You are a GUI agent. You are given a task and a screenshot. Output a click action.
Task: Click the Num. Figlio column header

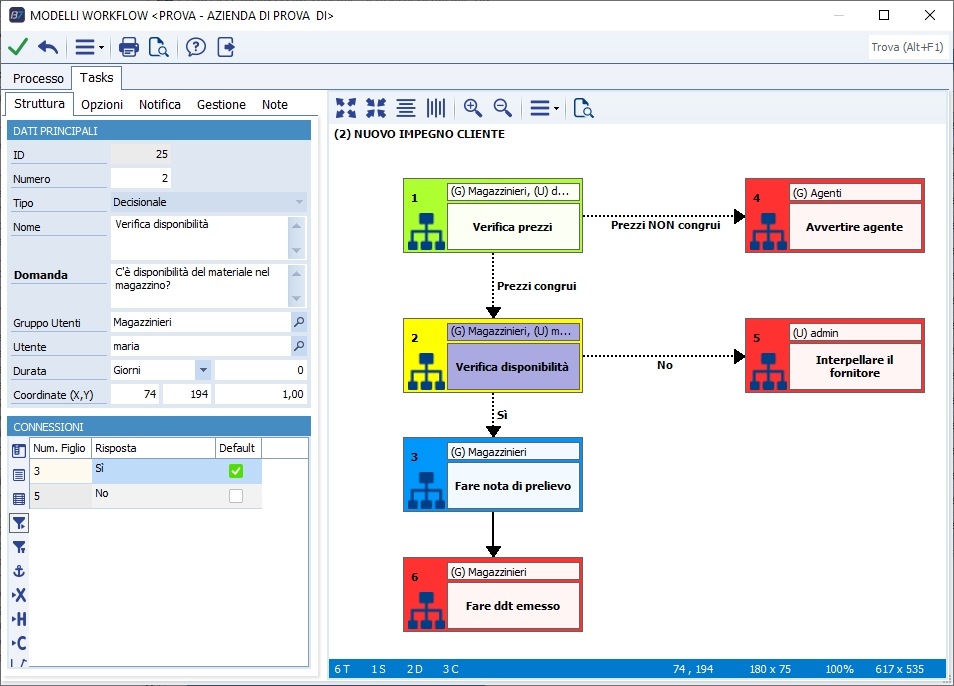tap(60, 448)
